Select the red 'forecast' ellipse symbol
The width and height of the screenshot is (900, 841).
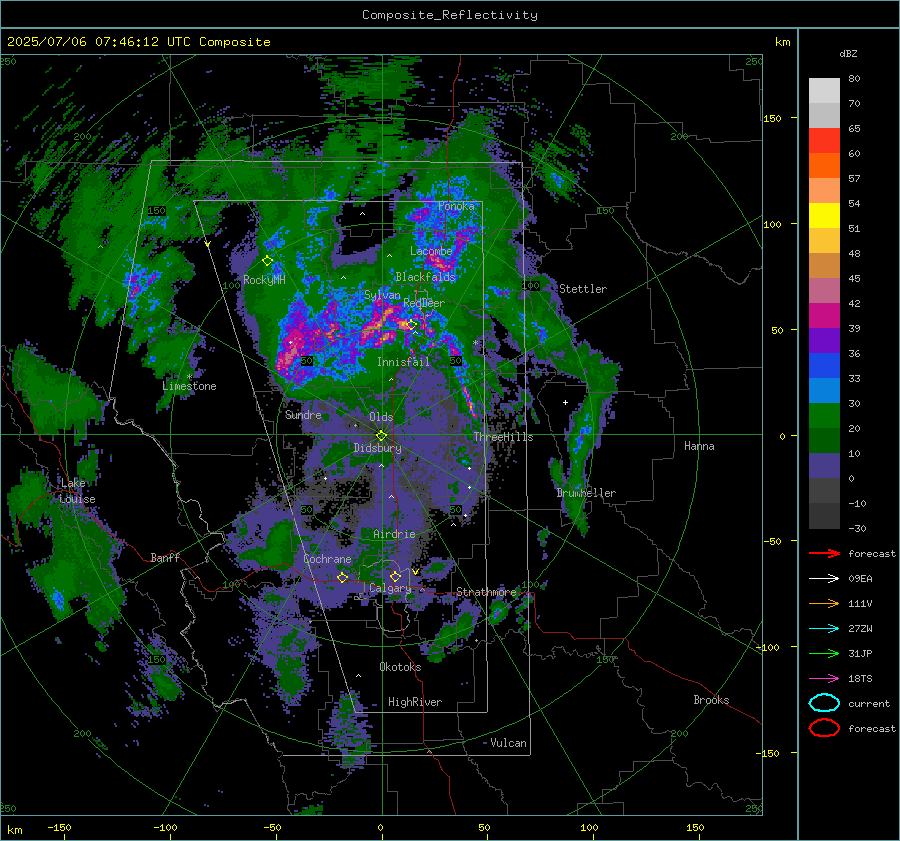[824, 728]
